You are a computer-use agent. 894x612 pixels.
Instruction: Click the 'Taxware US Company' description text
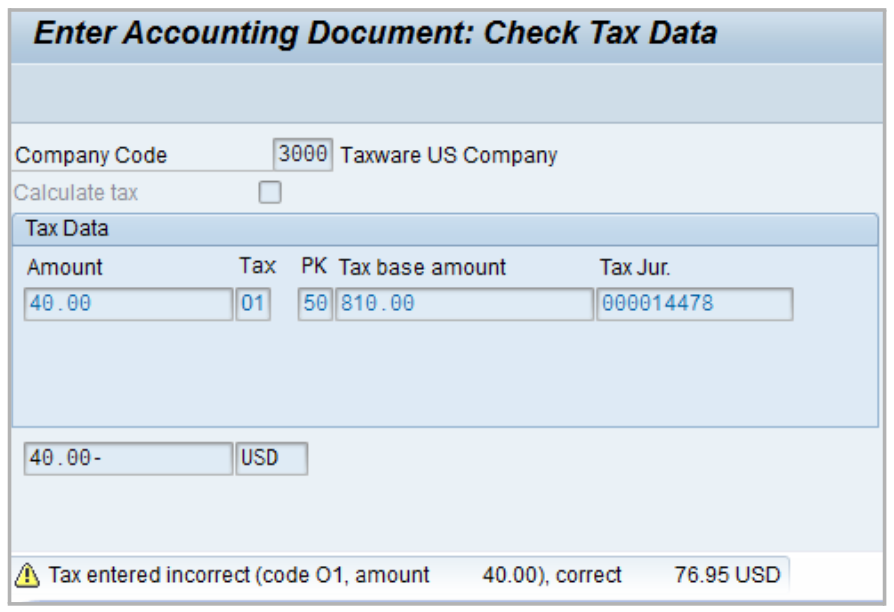pyautogui.click(x=449, y=156)
